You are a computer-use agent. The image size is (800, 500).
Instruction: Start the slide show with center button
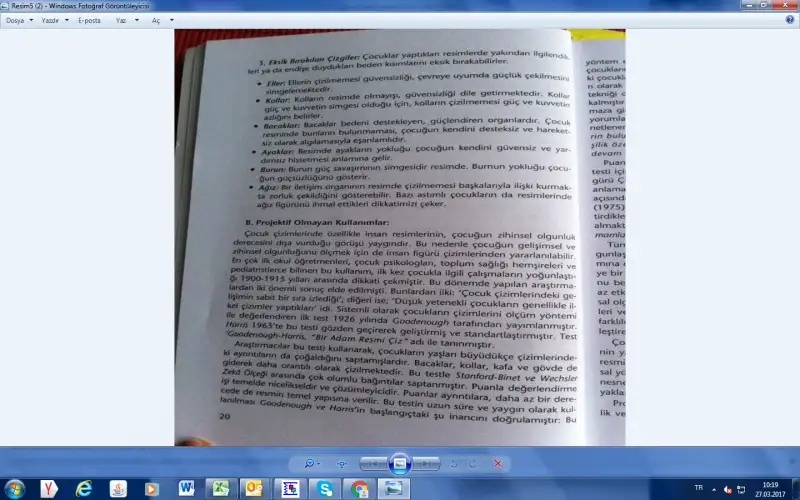400,464
